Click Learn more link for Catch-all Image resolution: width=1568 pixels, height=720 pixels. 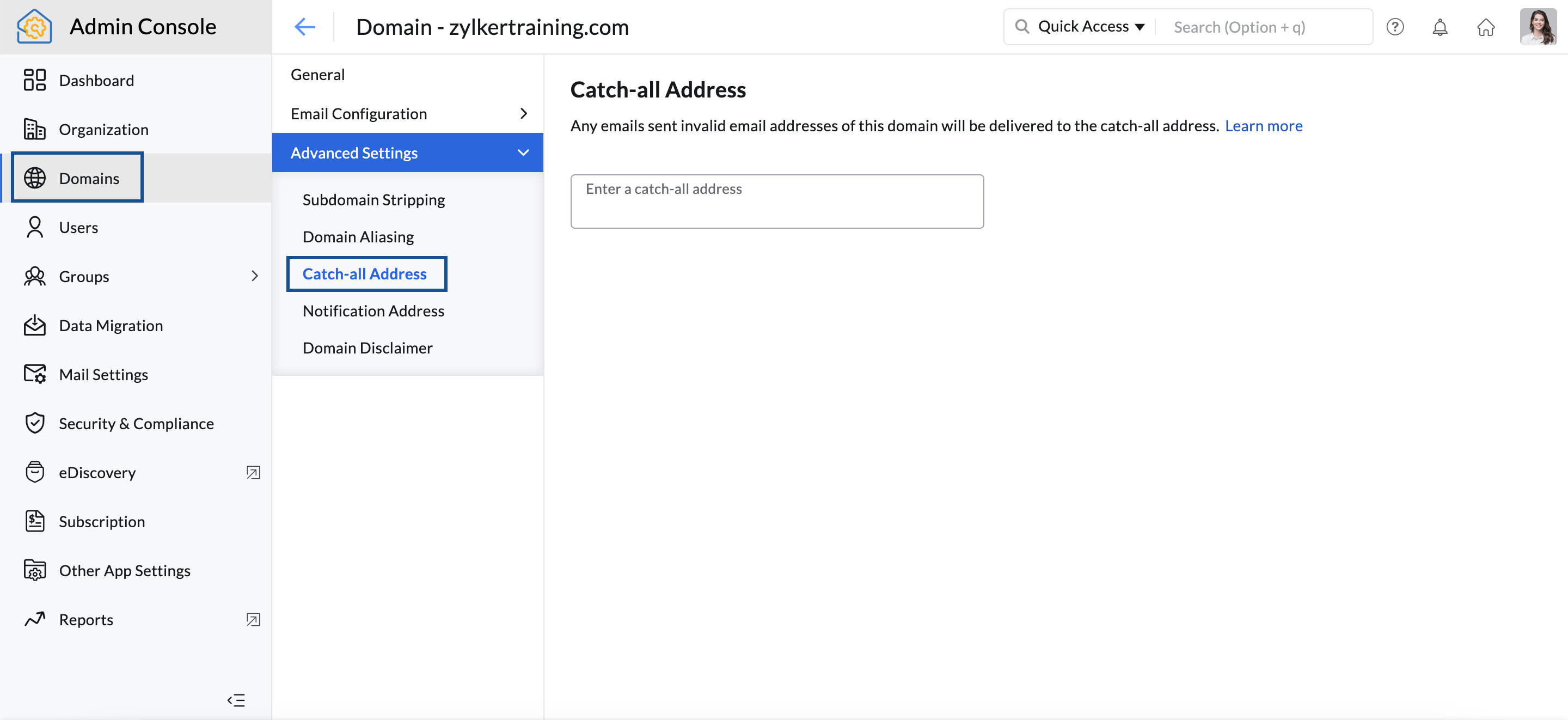(1263, 125)
